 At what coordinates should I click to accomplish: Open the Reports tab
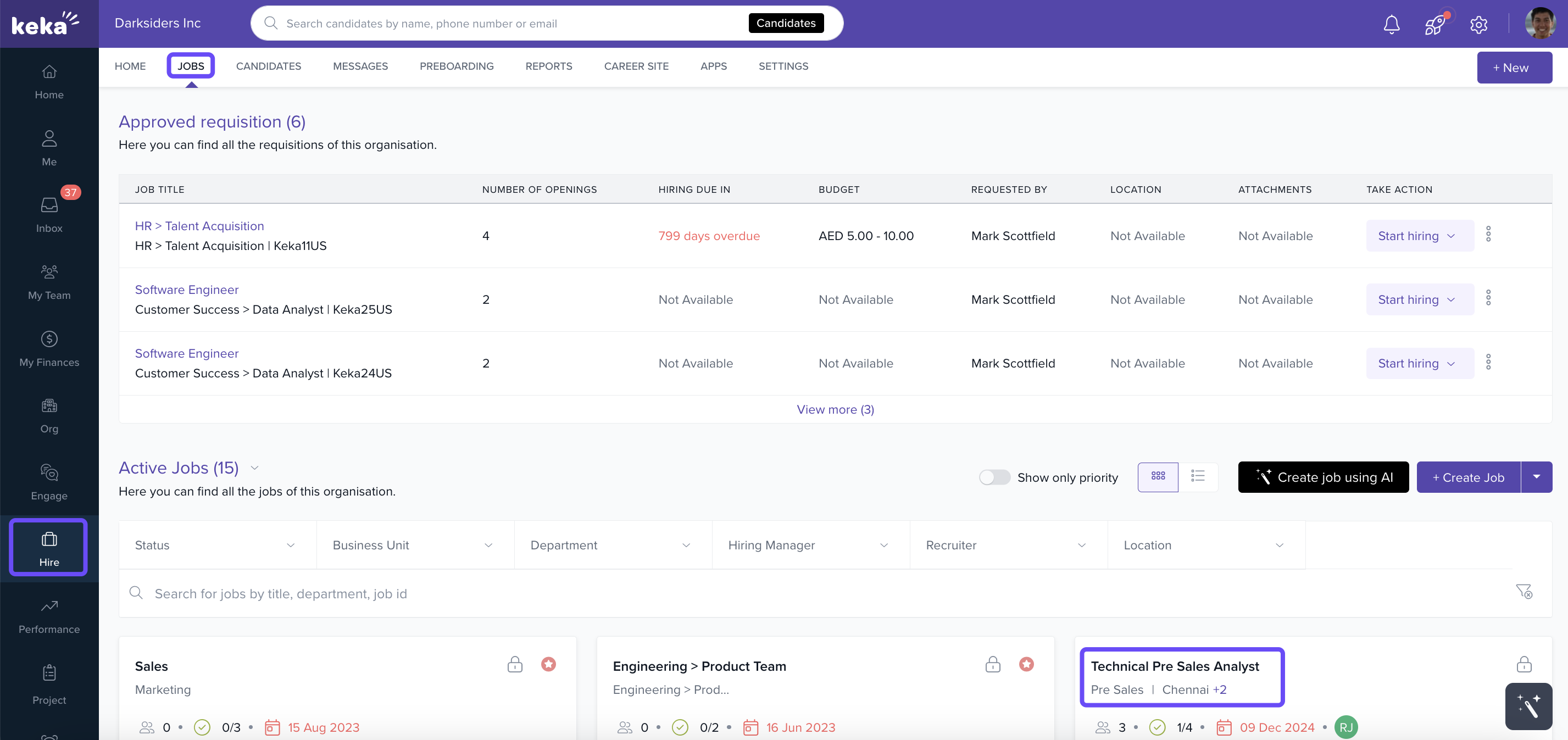click(548, 66)
